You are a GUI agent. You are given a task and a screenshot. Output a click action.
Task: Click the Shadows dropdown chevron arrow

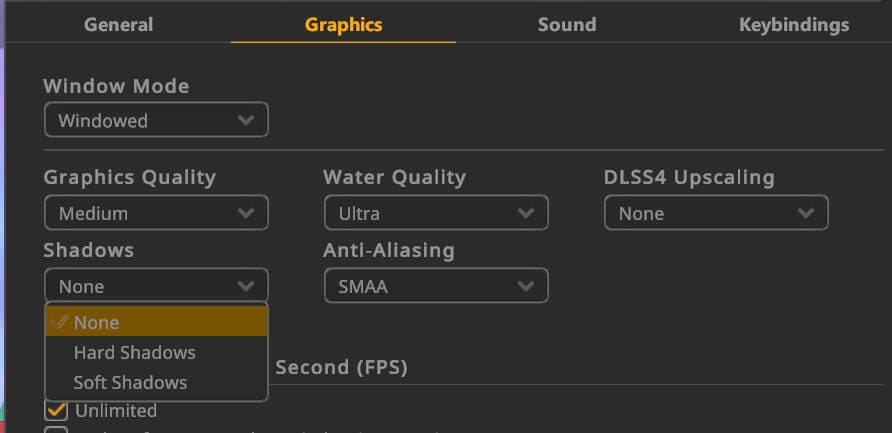246,286
